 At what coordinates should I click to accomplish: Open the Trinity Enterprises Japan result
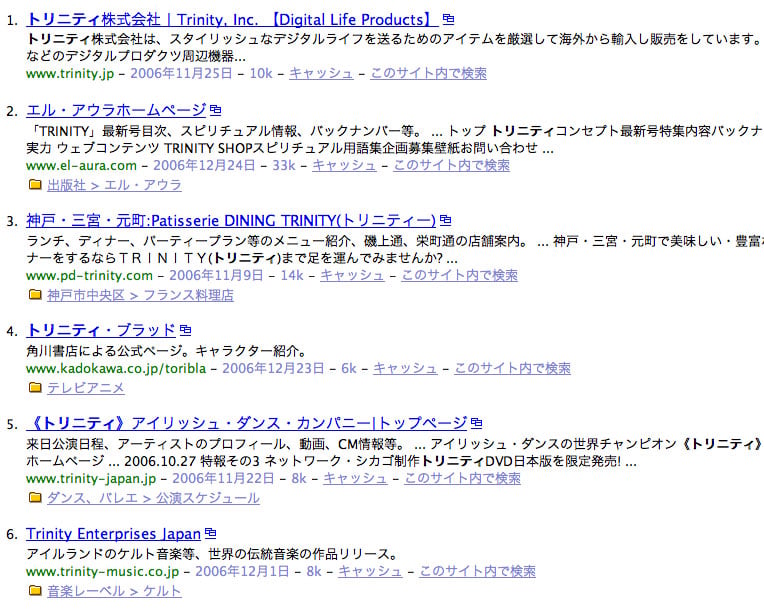[114, 534]
